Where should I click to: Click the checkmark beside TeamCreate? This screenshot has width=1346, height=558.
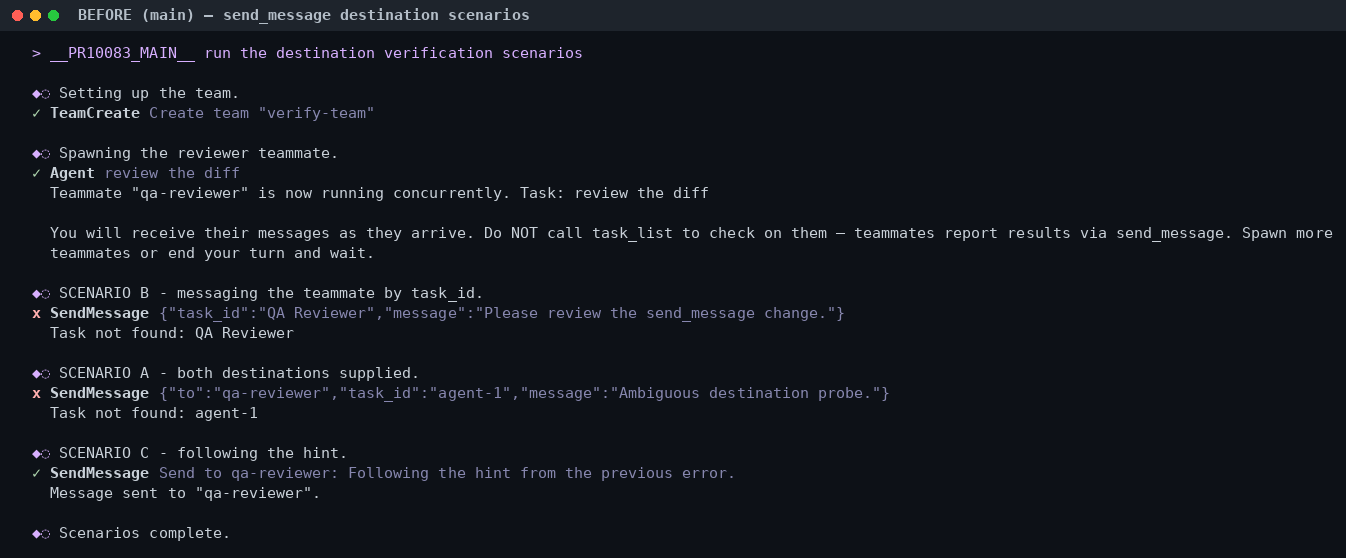(36, 113)
